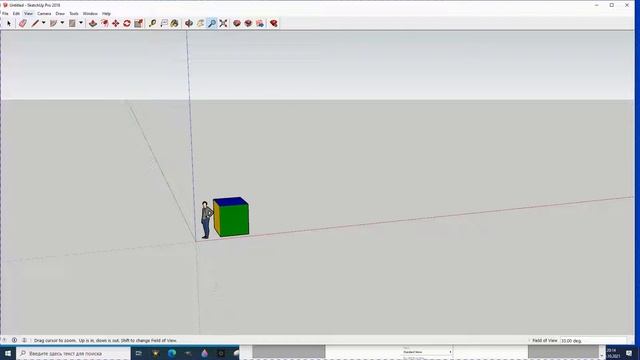Open Task View on the taskbar
The image size is (640, 360).
click(x=139, y=353)
